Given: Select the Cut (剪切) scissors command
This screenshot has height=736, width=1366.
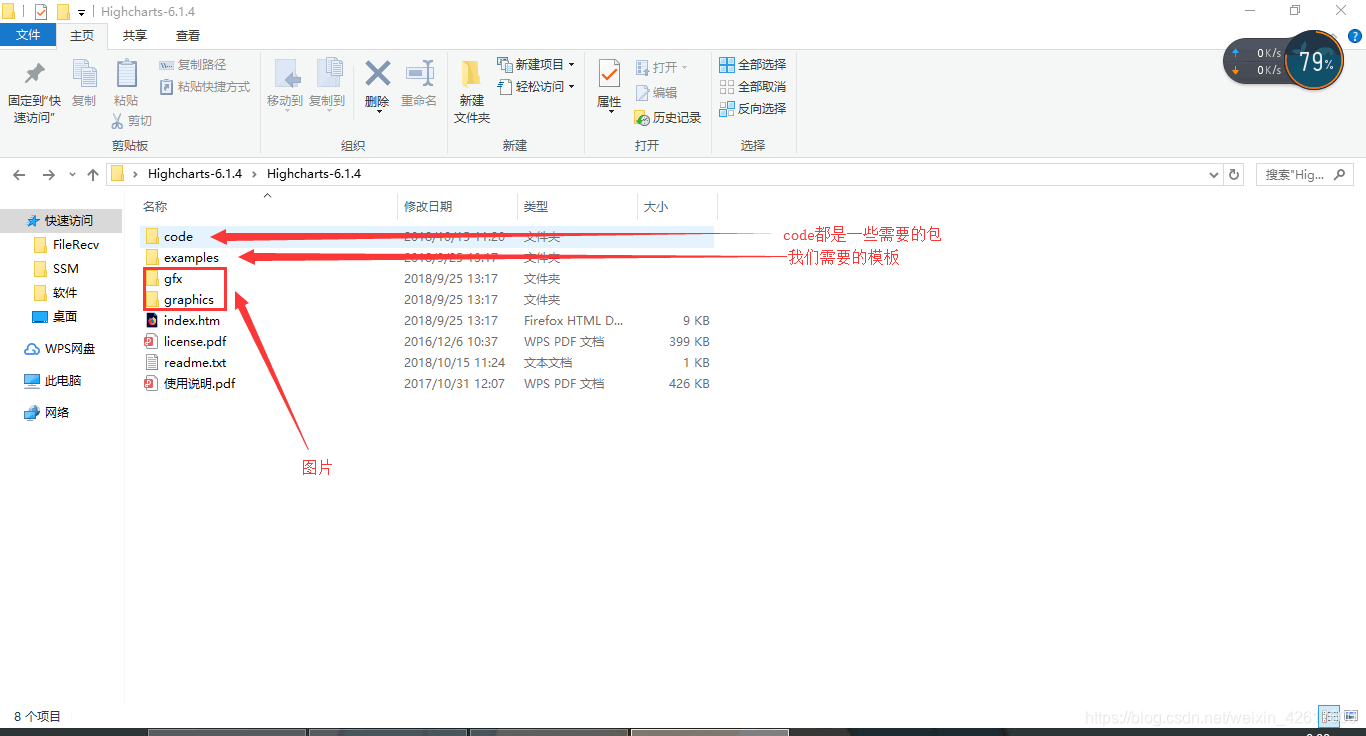Looking at the screenshot, I should click(x=131, y=120).
